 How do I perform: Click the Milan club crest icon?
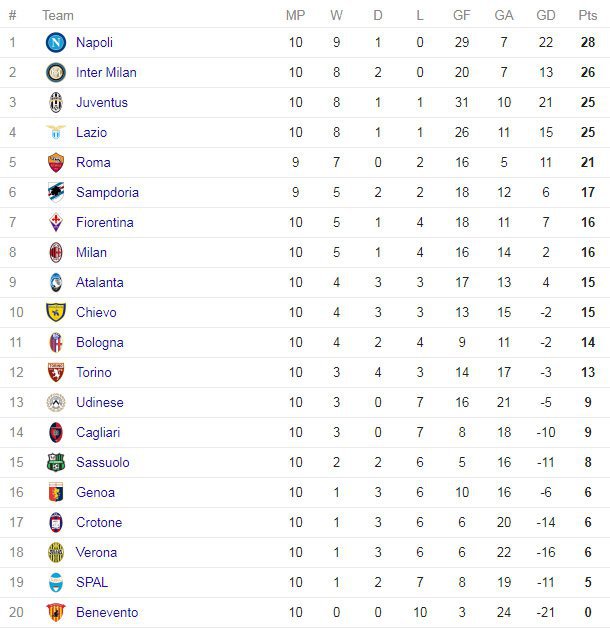(55, 252)
